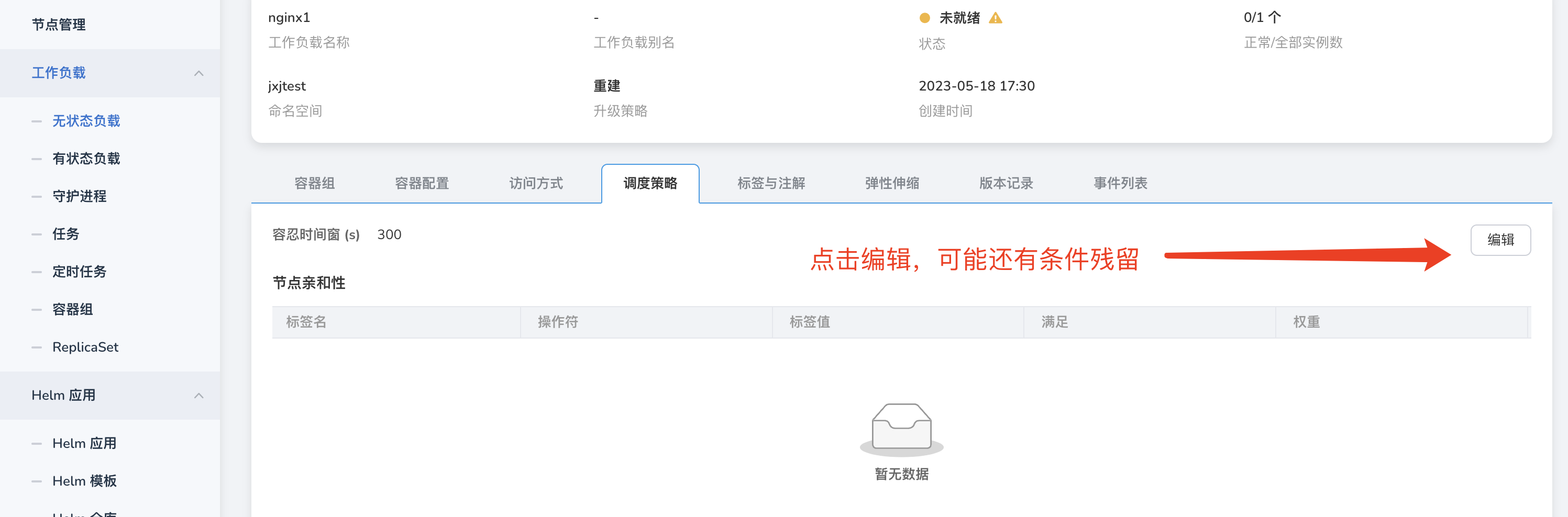Switch to the 版本记录 tab
1568x517 pixels.
click(1006, 183)
